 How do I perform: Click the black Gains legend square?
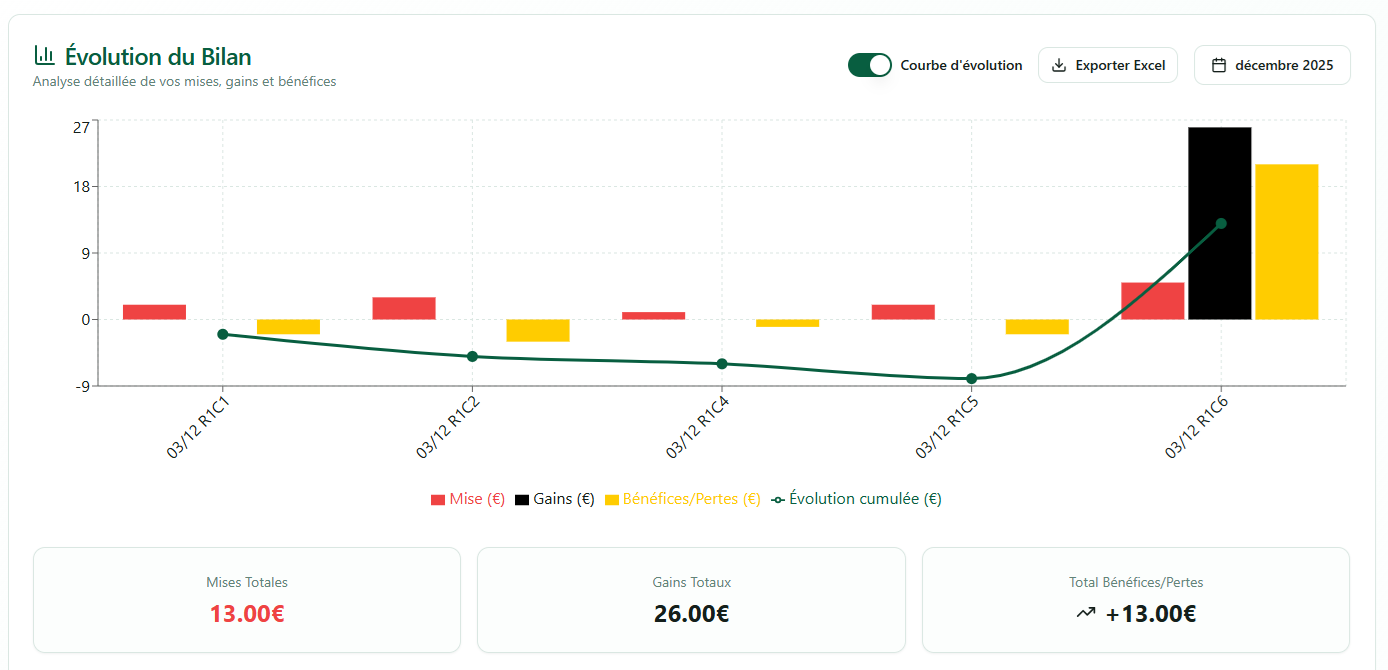pos(522,499)
